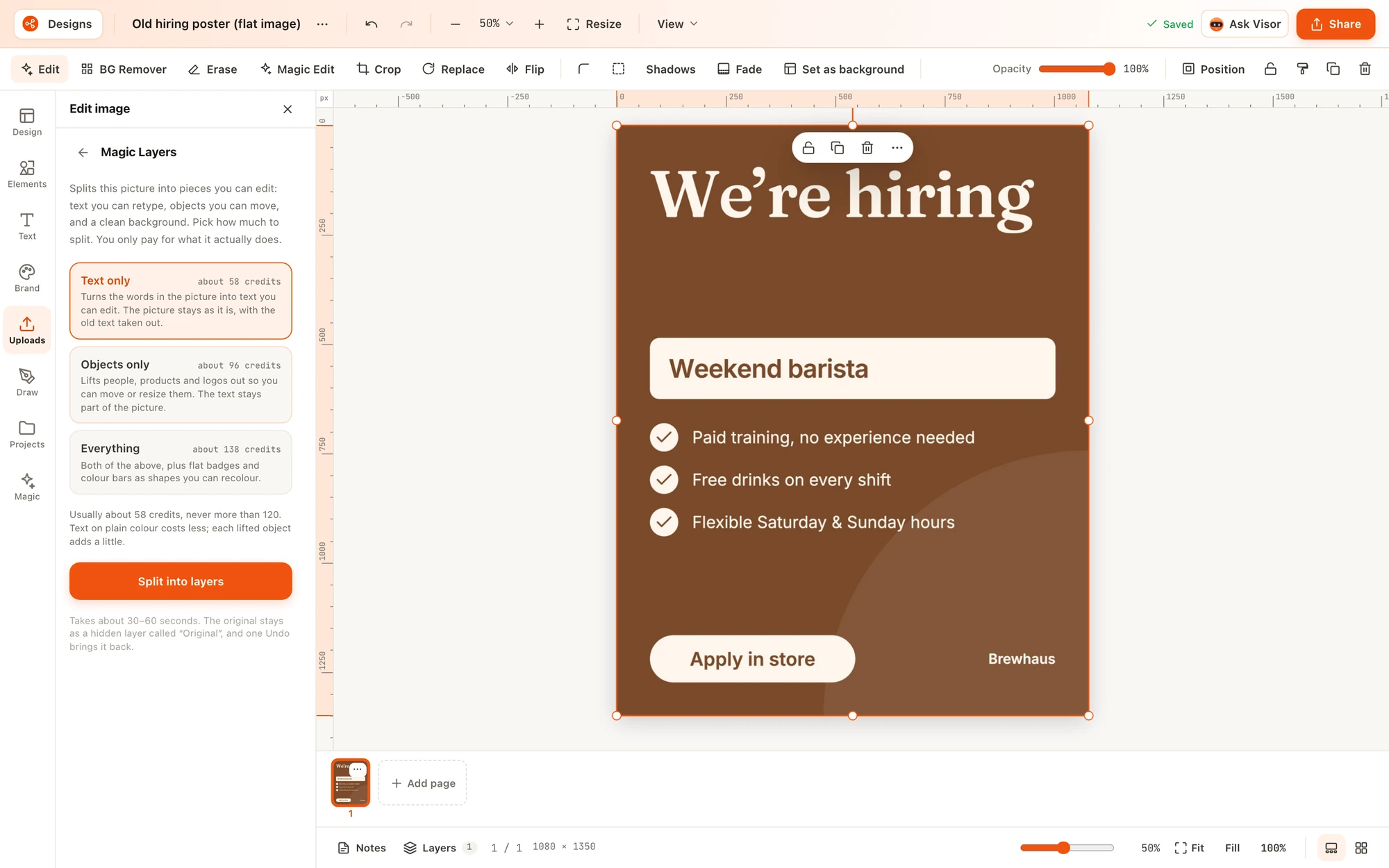Adjust the Opacity slider
Screen dimensions: 1389x868
pos(1076,69)
